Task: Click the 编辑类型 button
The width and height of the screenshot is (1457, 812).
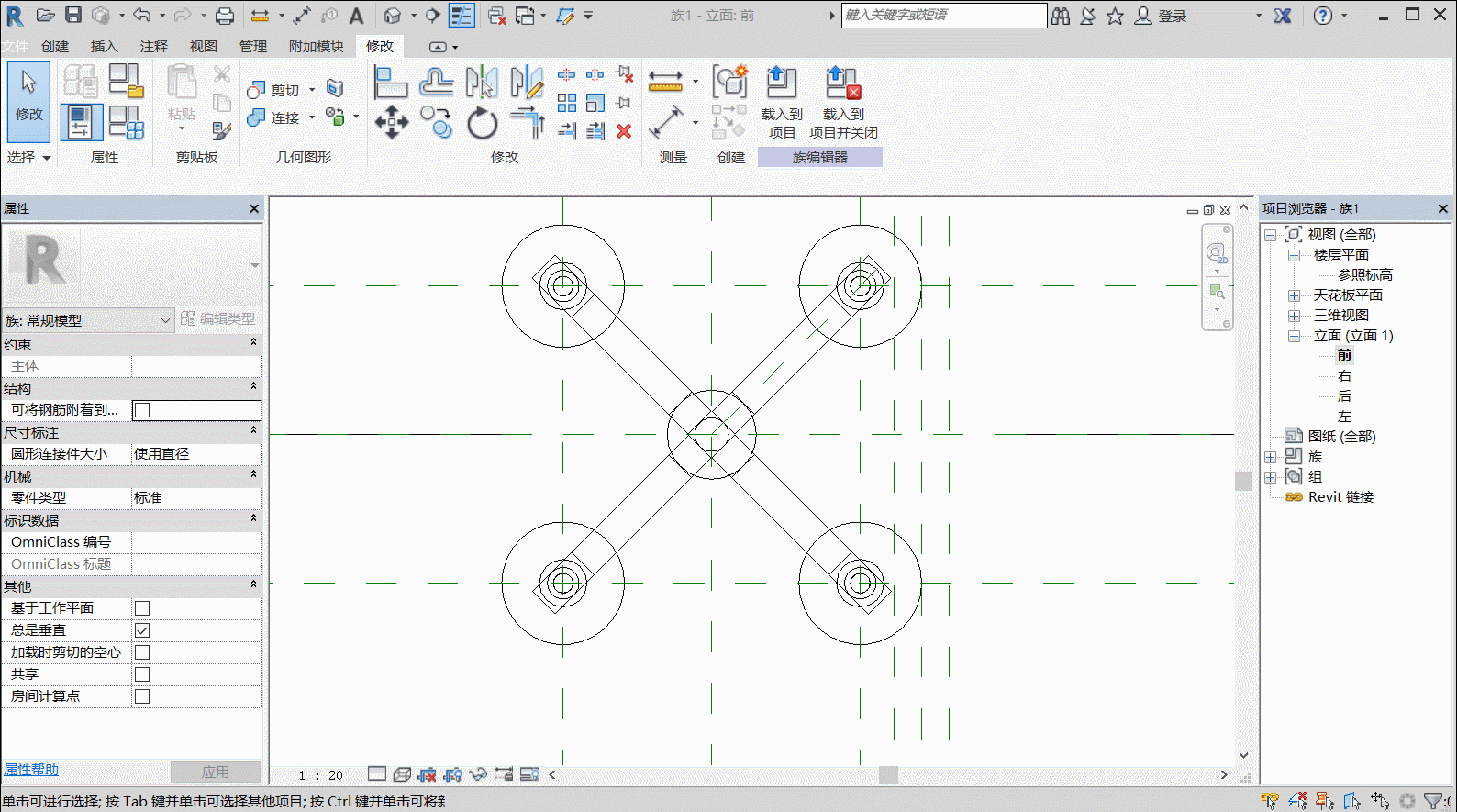Action: tap(218, 319)
